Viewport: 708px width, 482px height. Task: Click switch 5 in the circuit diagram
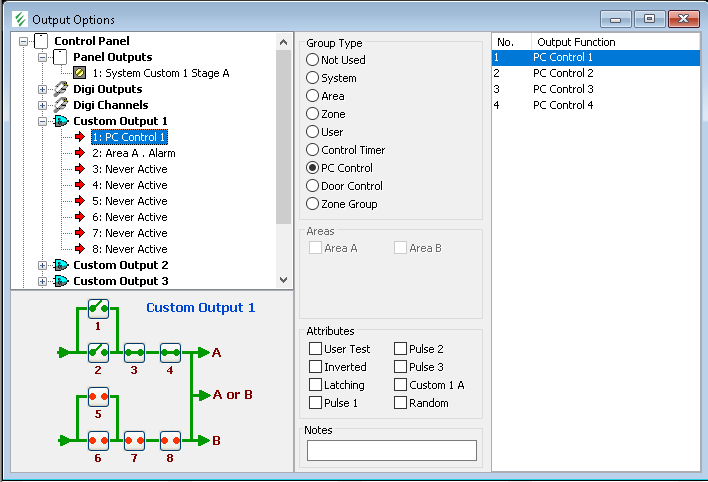(98, 396)
